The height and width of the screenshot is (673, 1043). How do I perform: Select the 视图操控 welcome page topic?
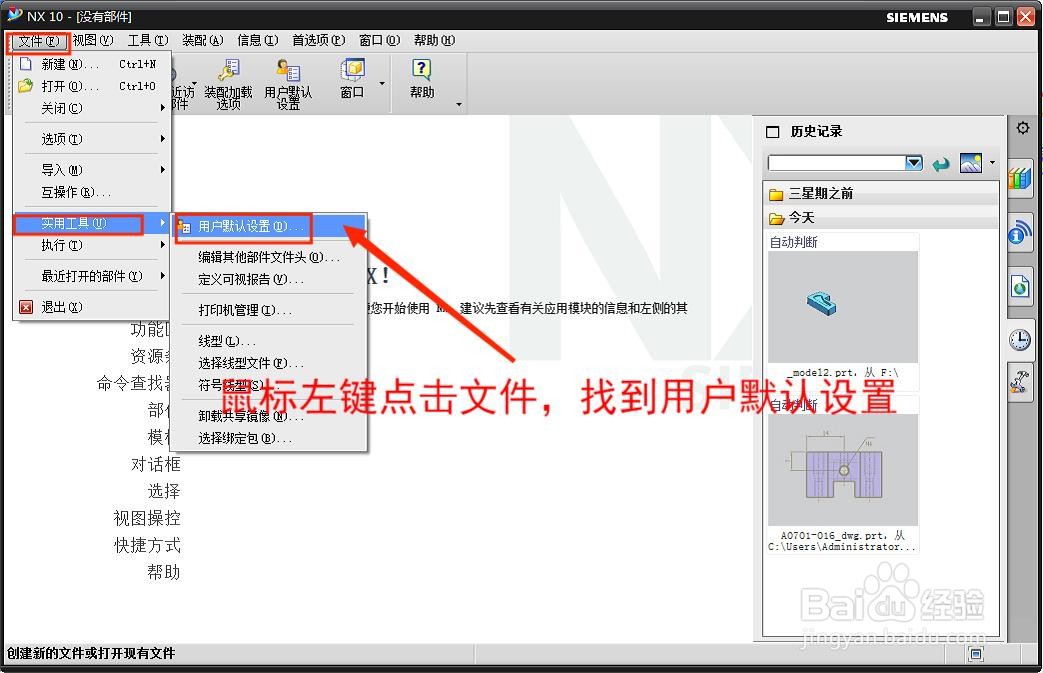tap(147, 518)
